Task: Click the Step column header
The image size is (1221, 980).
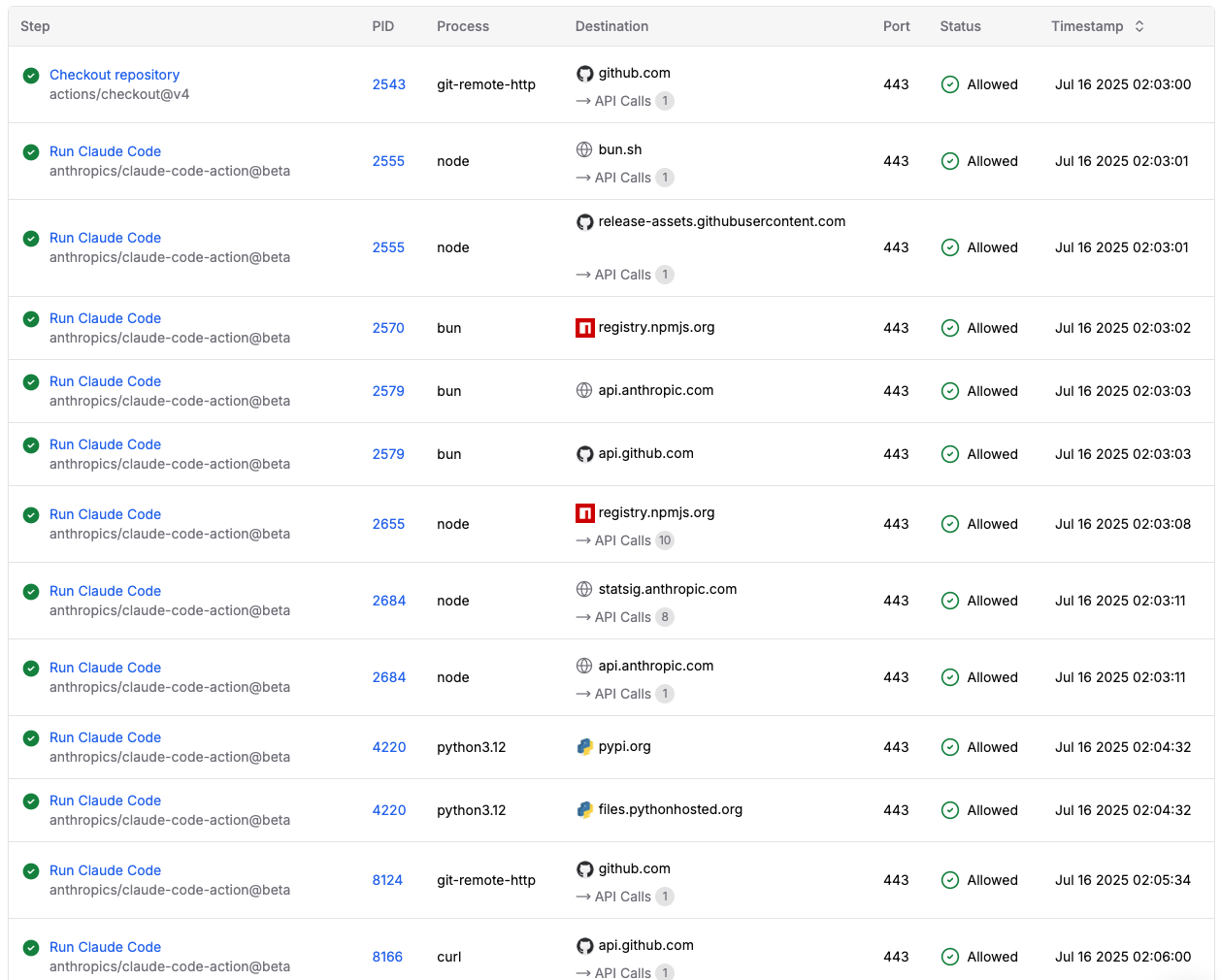Action: coord(35,26)
